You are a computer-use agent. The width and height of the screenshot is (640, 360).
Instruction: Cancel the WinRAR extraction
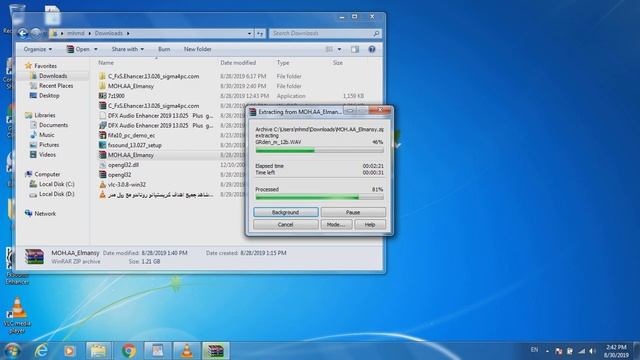point(285,224)
